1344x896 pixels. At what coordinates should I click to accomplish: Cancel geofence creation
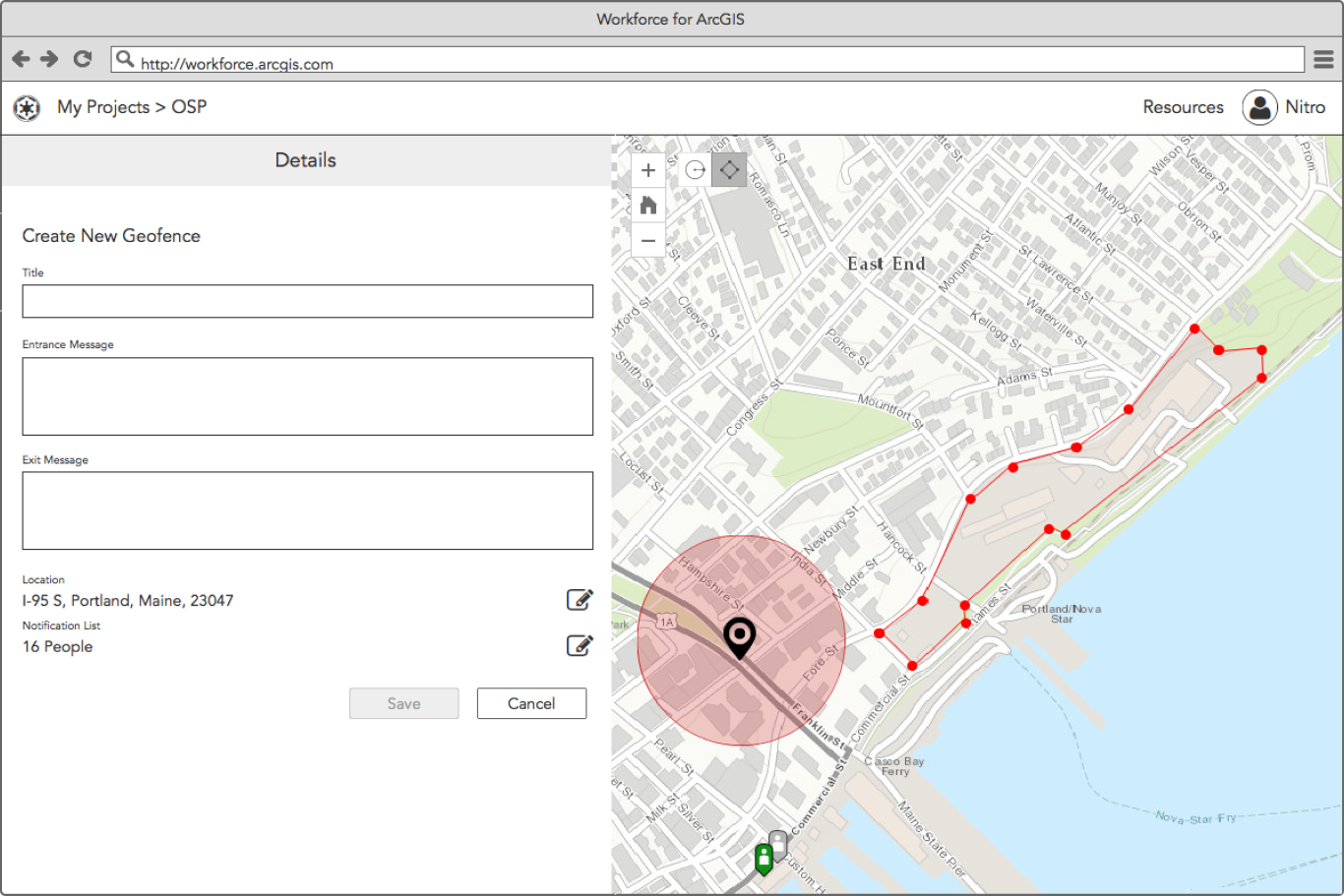pyautogui.click(x=531, y=703)
